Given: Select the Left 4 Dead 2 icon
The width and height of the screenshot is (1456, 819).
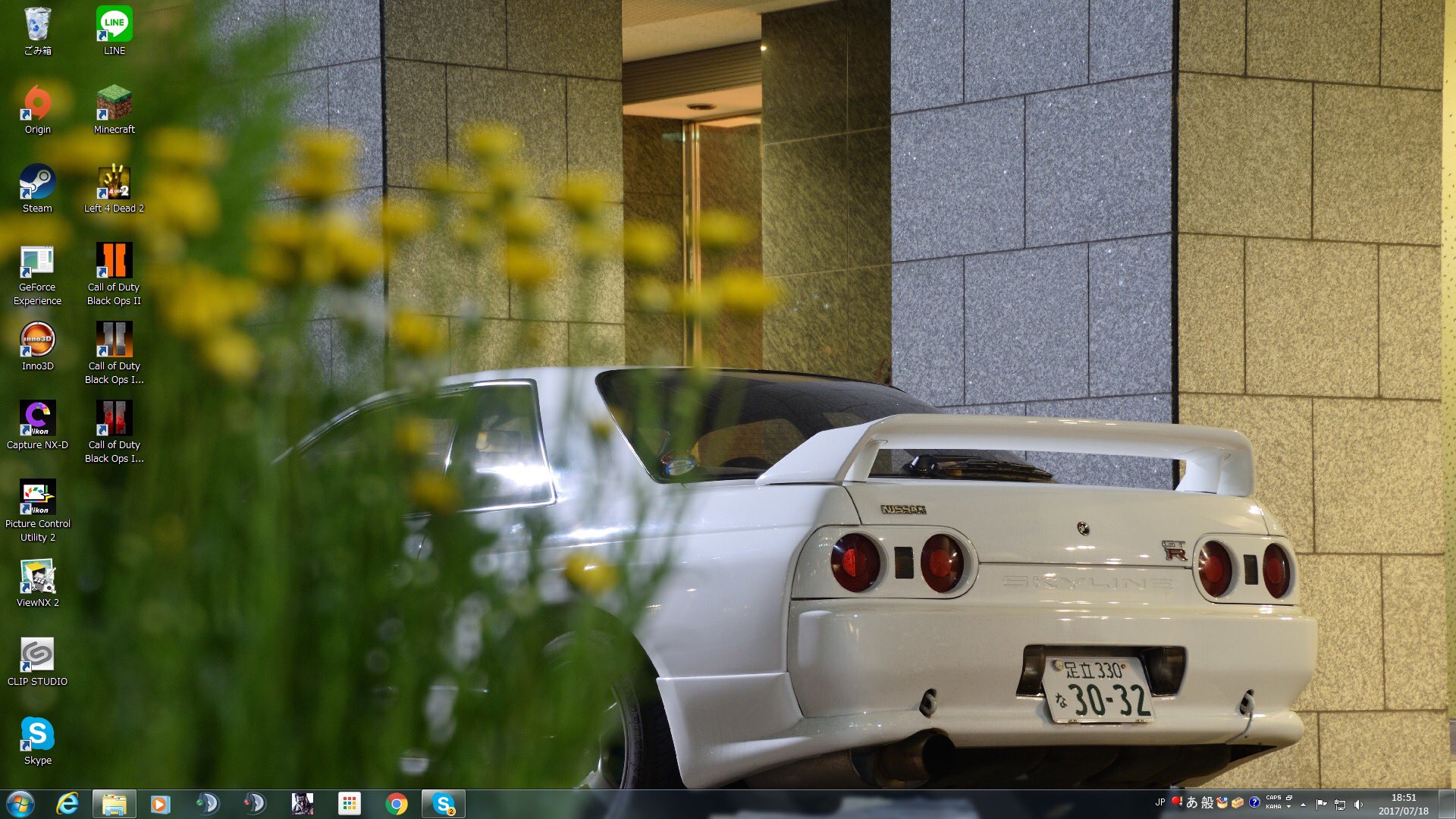Looking at the screenshot, I should tap(114, 183).
